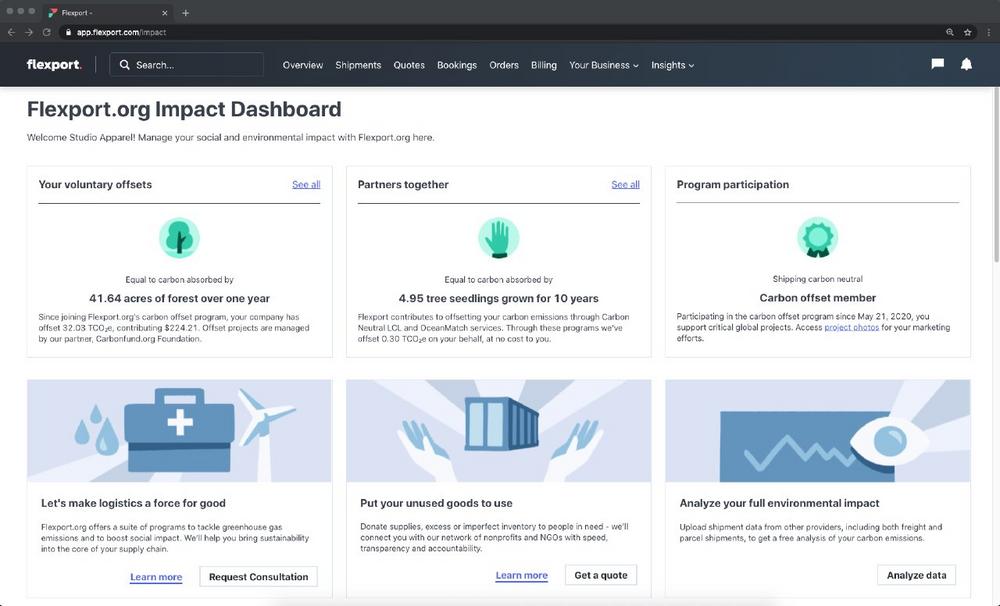Go forward with the browser forward arrow

29,32
